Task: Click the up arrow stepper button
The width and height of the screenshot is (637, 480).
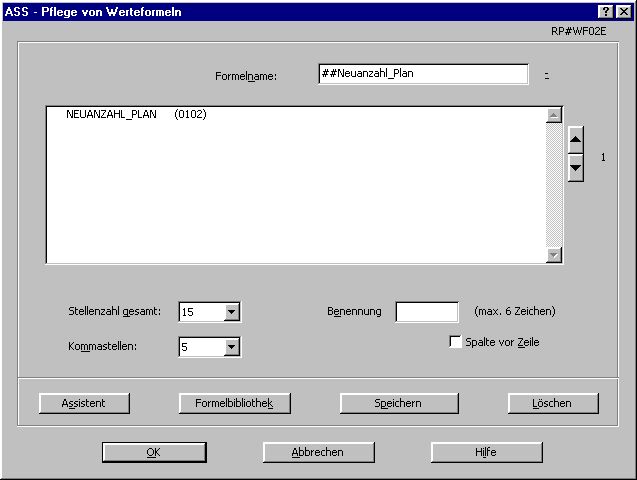Action: click(575, 139)
